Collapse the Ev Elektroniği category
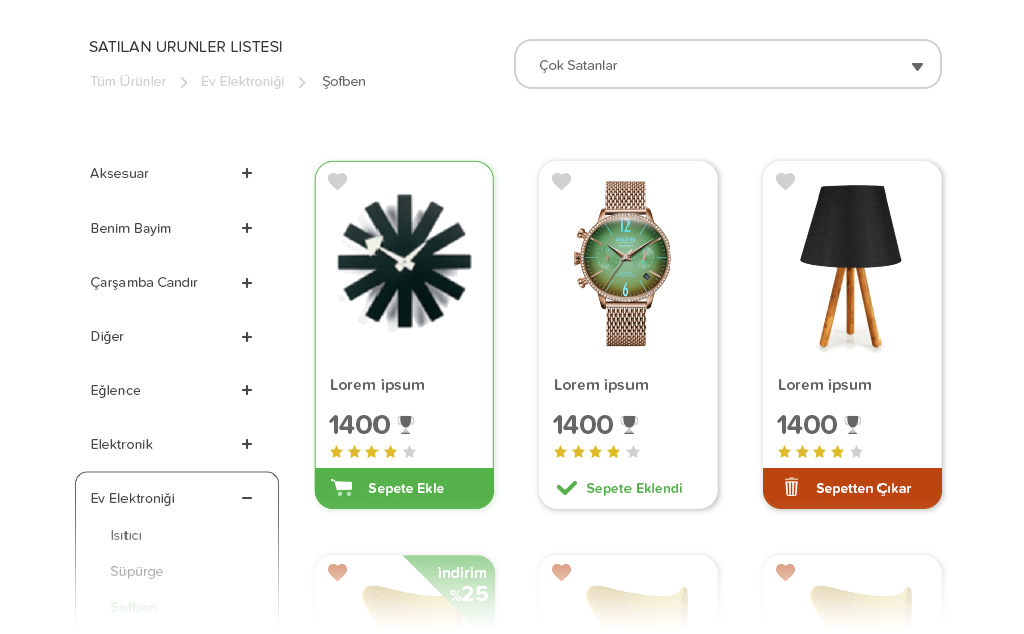This screenshot has width=1024, height=634. click(246, 498)
